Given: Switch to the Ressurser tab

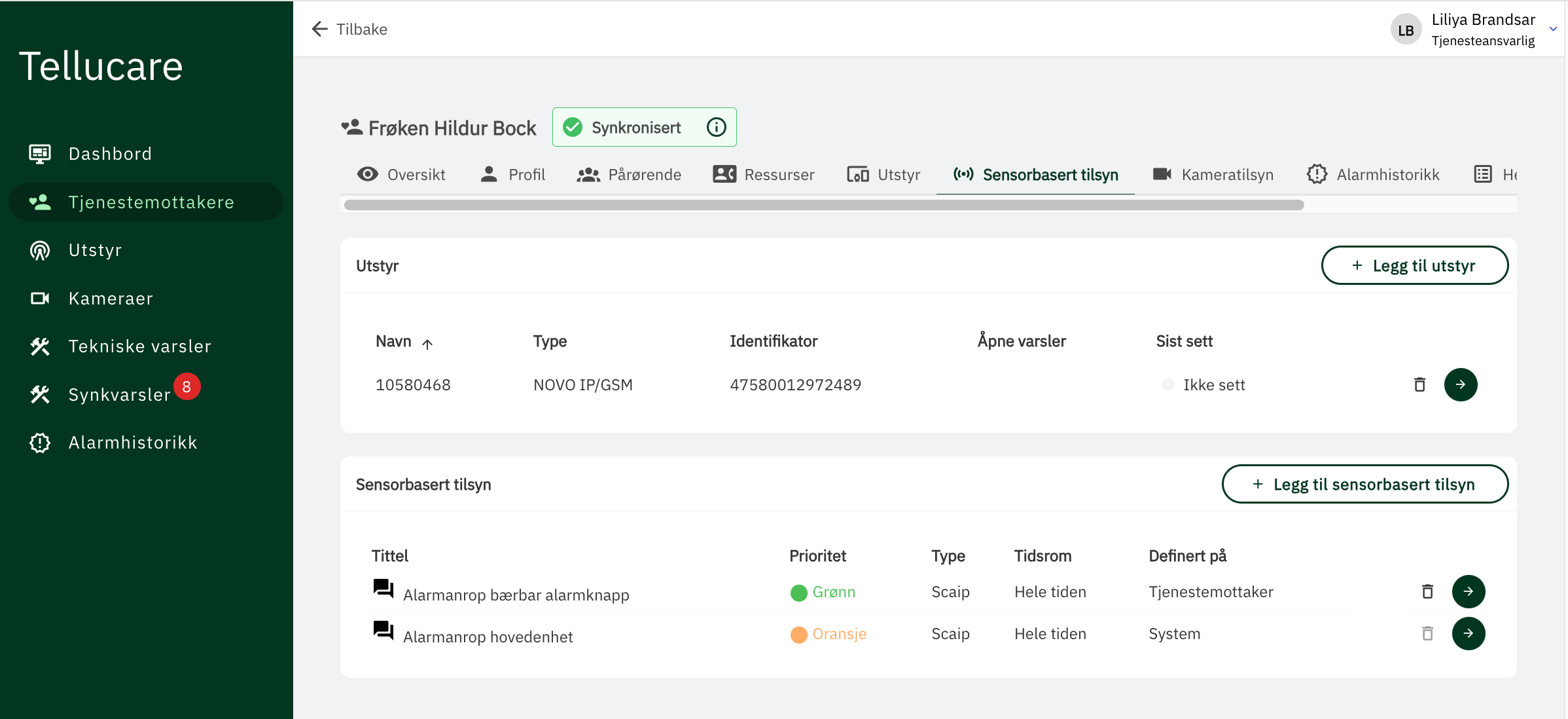Looking at the screenshot, I should (x=764, y=174).
